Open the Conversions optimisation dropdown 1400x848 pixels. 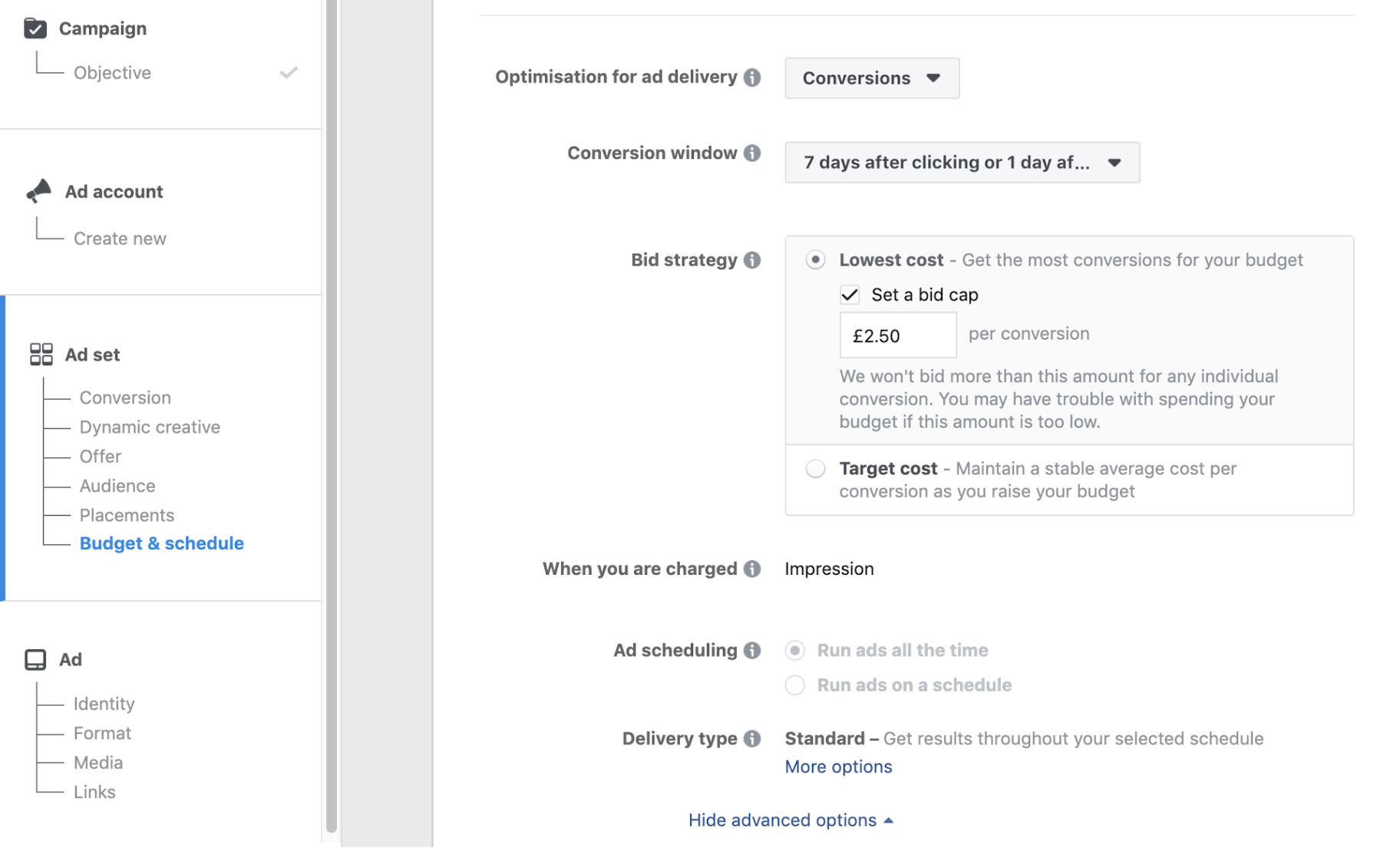[x=871, y=78]
